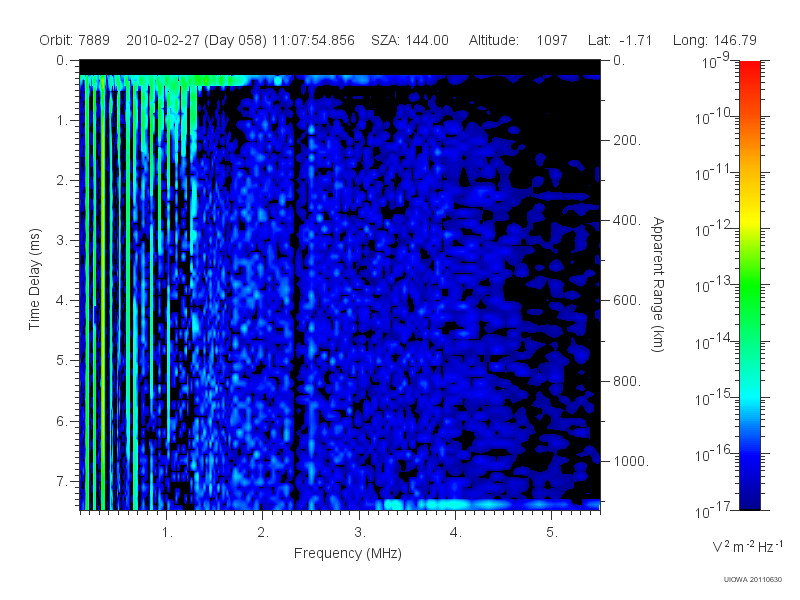Image resolution: width=800 pixels, height=600 pixels.
Task: Click the 'Lat: -1.71' text
Action: coord(620,40)
